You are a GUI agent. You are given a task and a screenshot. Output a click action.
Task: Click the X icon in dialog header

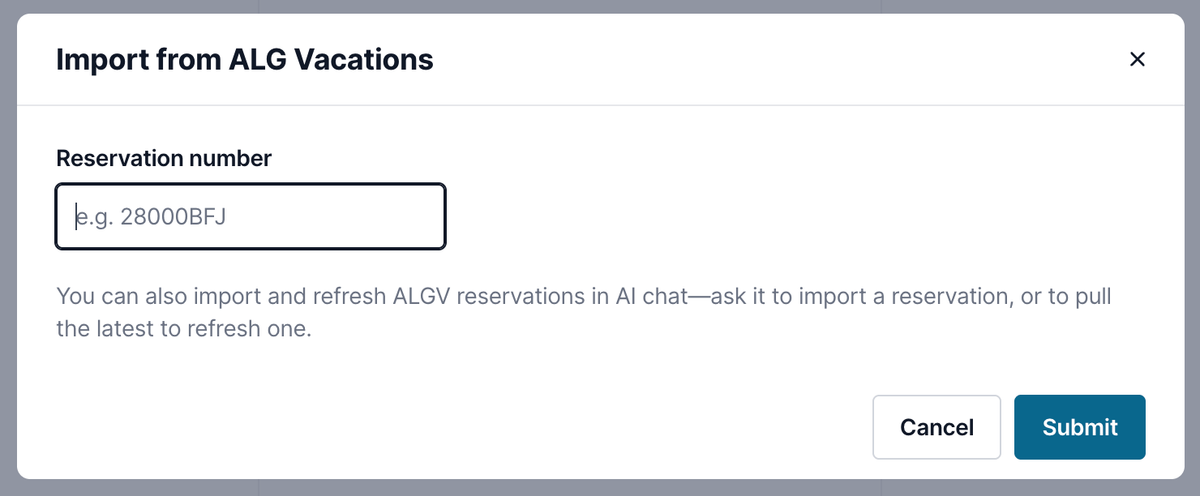point(1136,59)
